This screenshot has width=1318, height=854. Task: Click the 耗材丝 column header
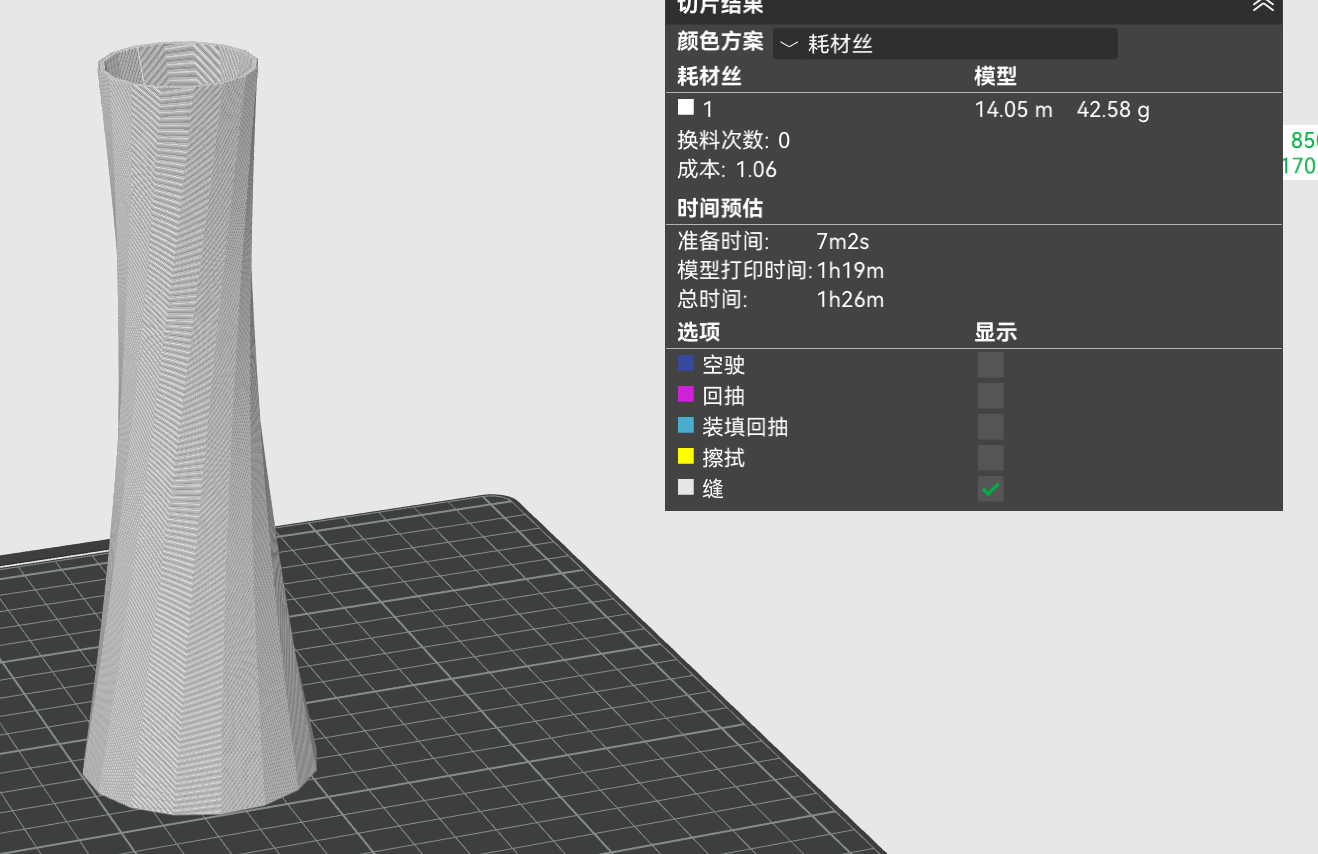click(x=709, y=77)
